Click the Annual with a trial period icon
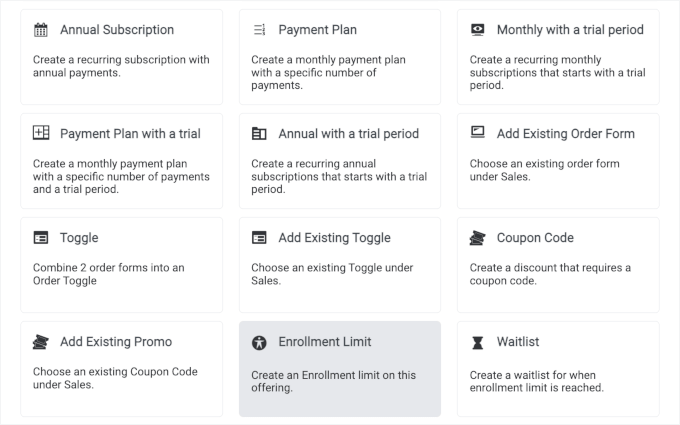The image size is (680, 425). pyautogui.click(x=259, y=133)
